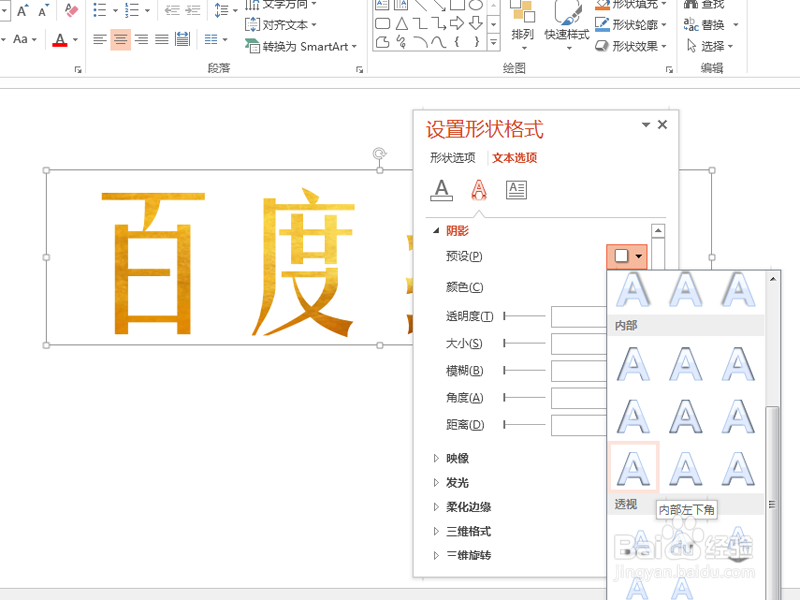The image size is (800, 600).
Task: Open the 选择 select menu
Action: [709, 46]
